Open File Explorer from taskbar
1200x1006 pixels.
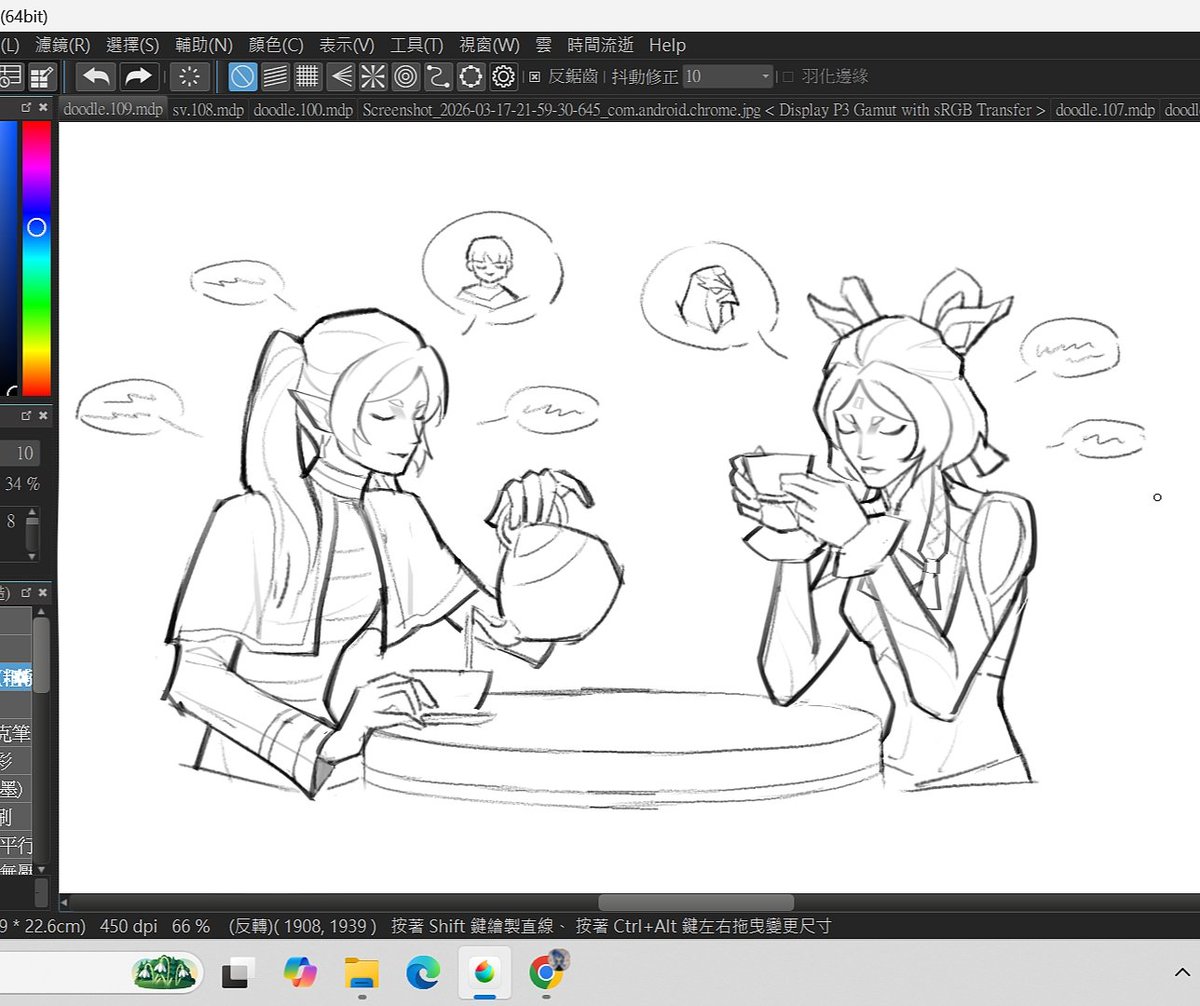coord(361,971)
